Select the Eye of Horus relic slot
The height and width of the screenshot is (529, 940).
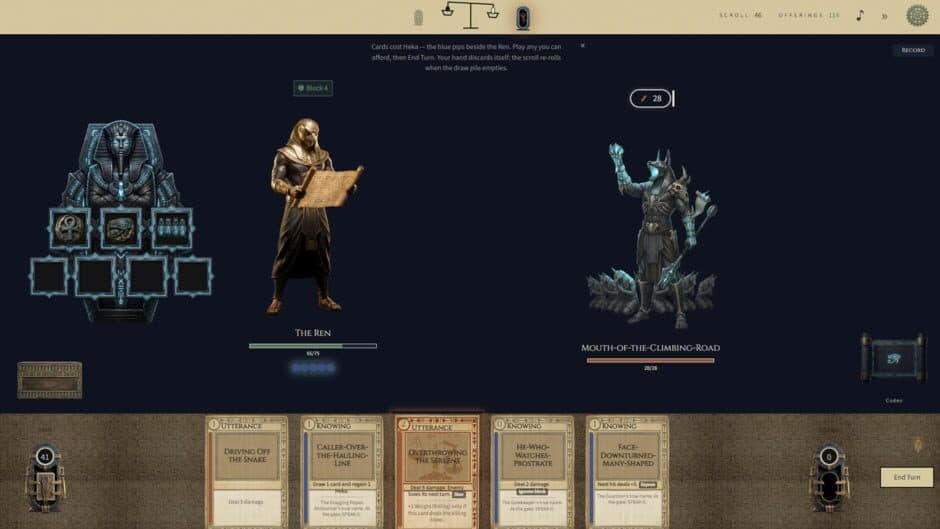pos(120,229)
